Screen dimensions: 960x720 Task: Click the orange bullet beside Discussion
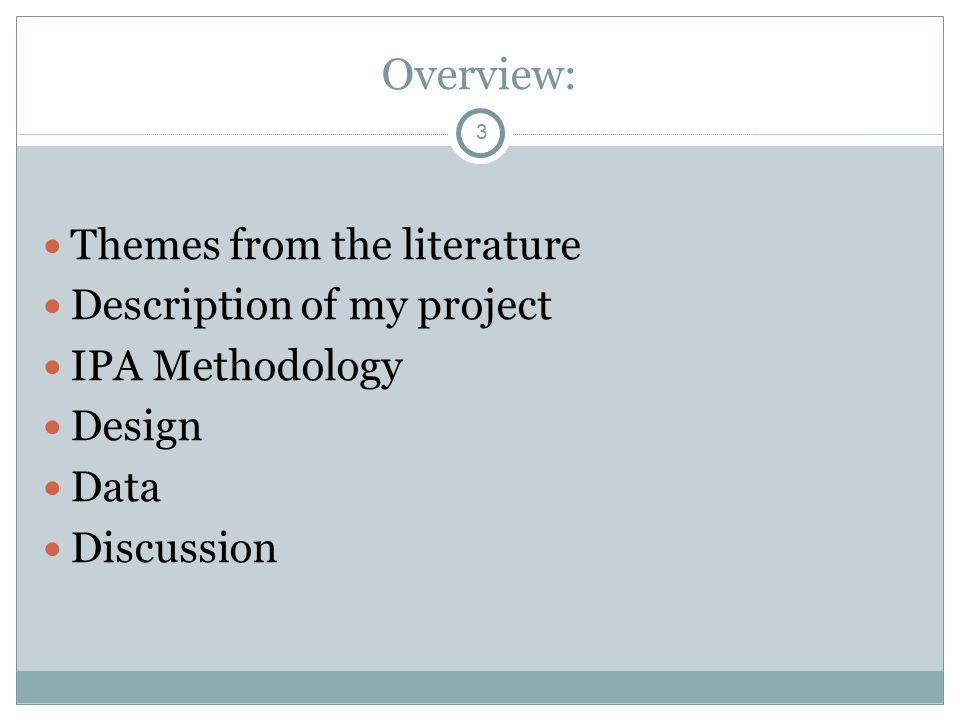[53, 549]
